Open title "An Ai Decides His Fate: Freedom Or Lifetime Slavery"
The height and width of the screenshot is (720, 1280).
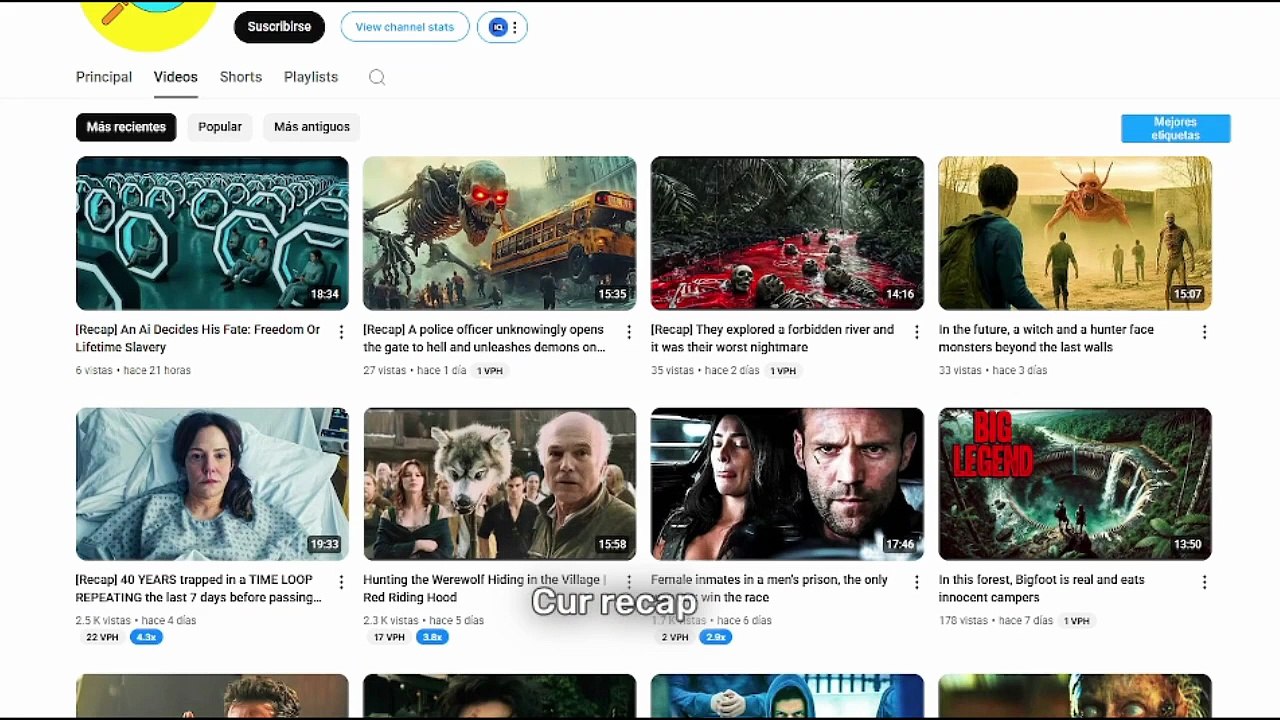point(198,338)
